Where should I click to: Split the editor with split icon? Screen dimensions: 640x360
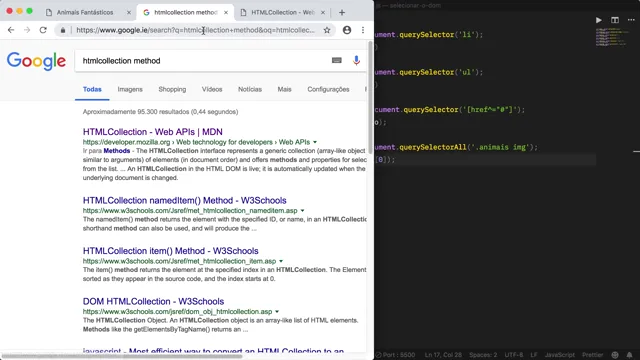615,20
